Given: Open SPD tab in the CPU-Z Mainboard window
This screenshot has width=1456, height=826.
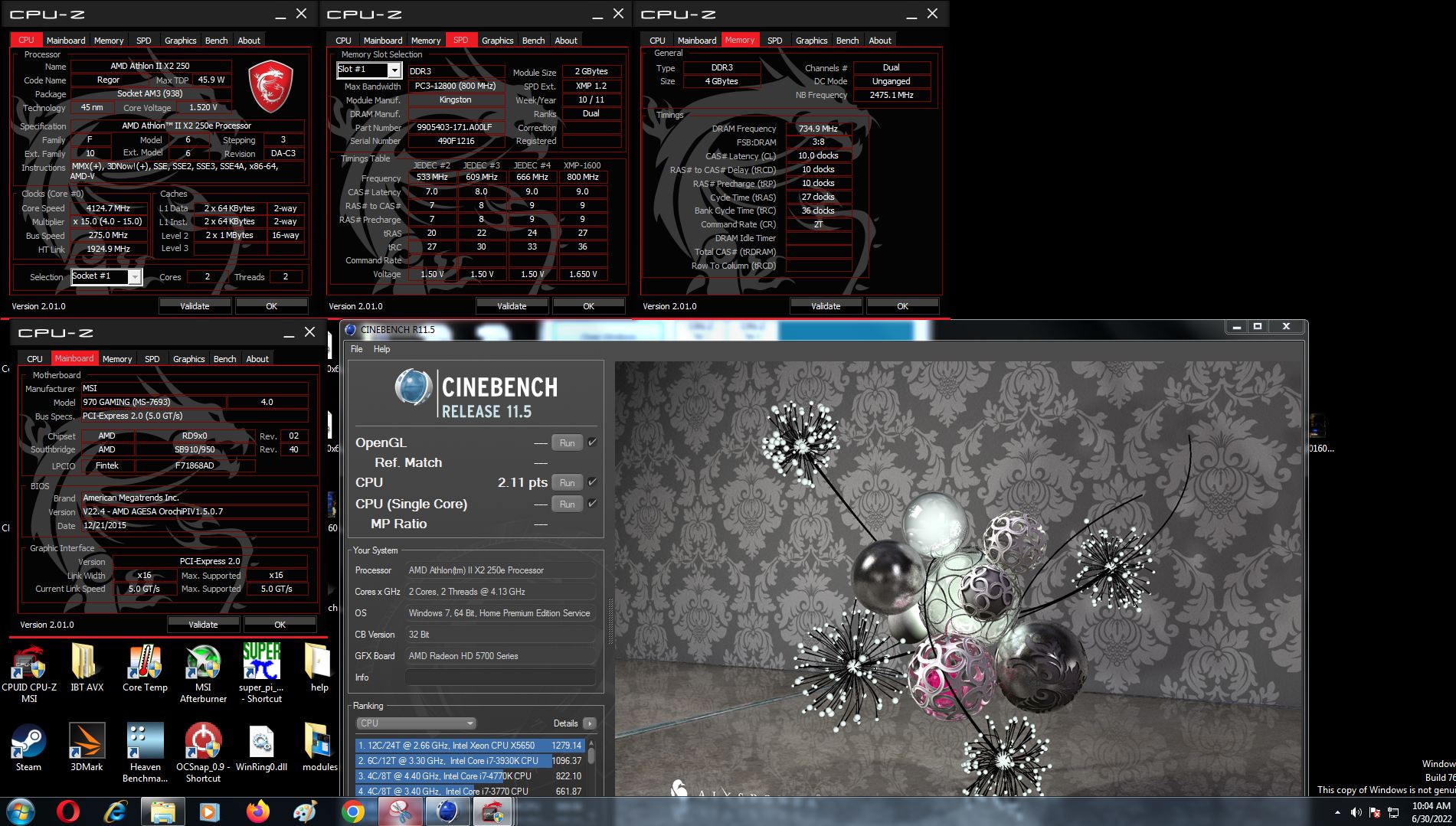Looking at the screenshot, I should [x=152, y=359].
